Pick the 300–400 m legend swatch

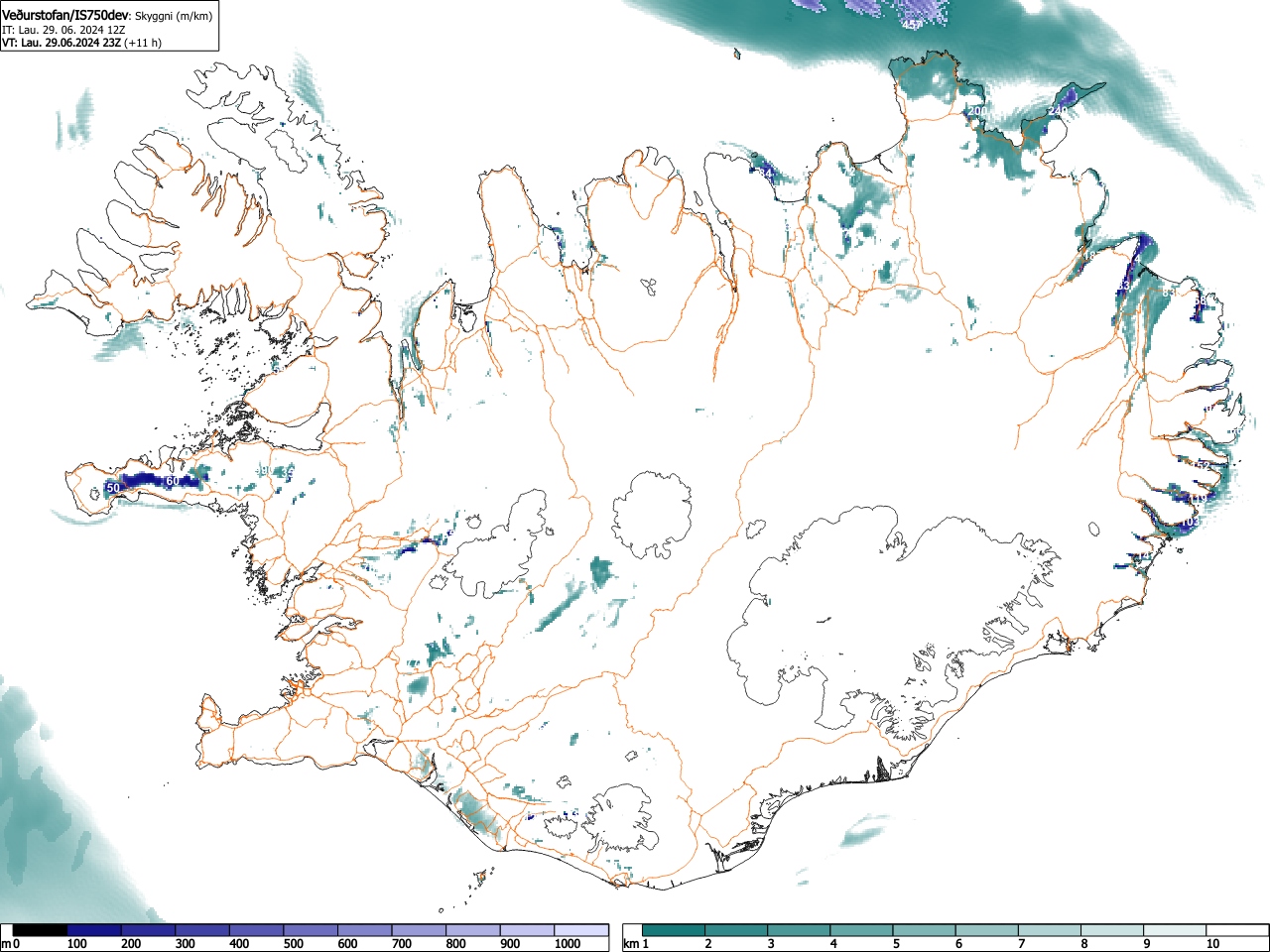[x=202, y=930]
